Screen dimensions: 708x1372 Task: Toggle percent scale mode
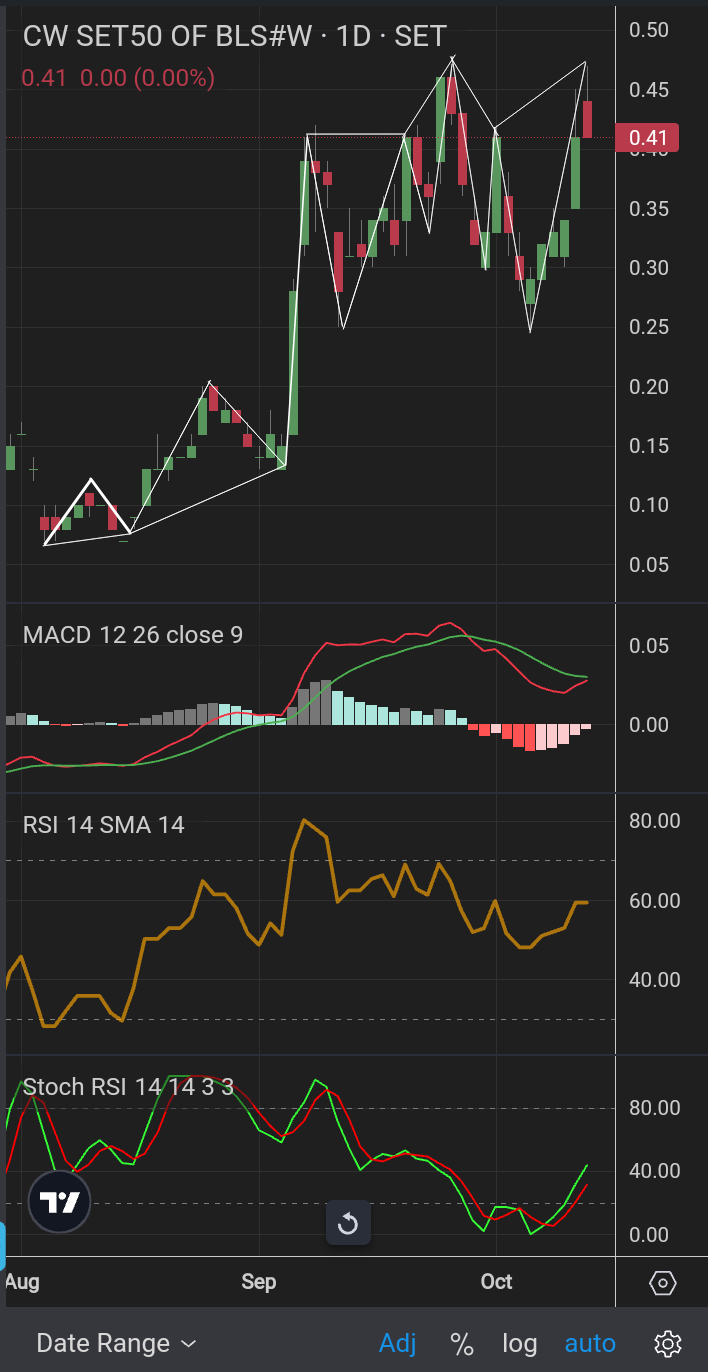[x=461, y=1343]
